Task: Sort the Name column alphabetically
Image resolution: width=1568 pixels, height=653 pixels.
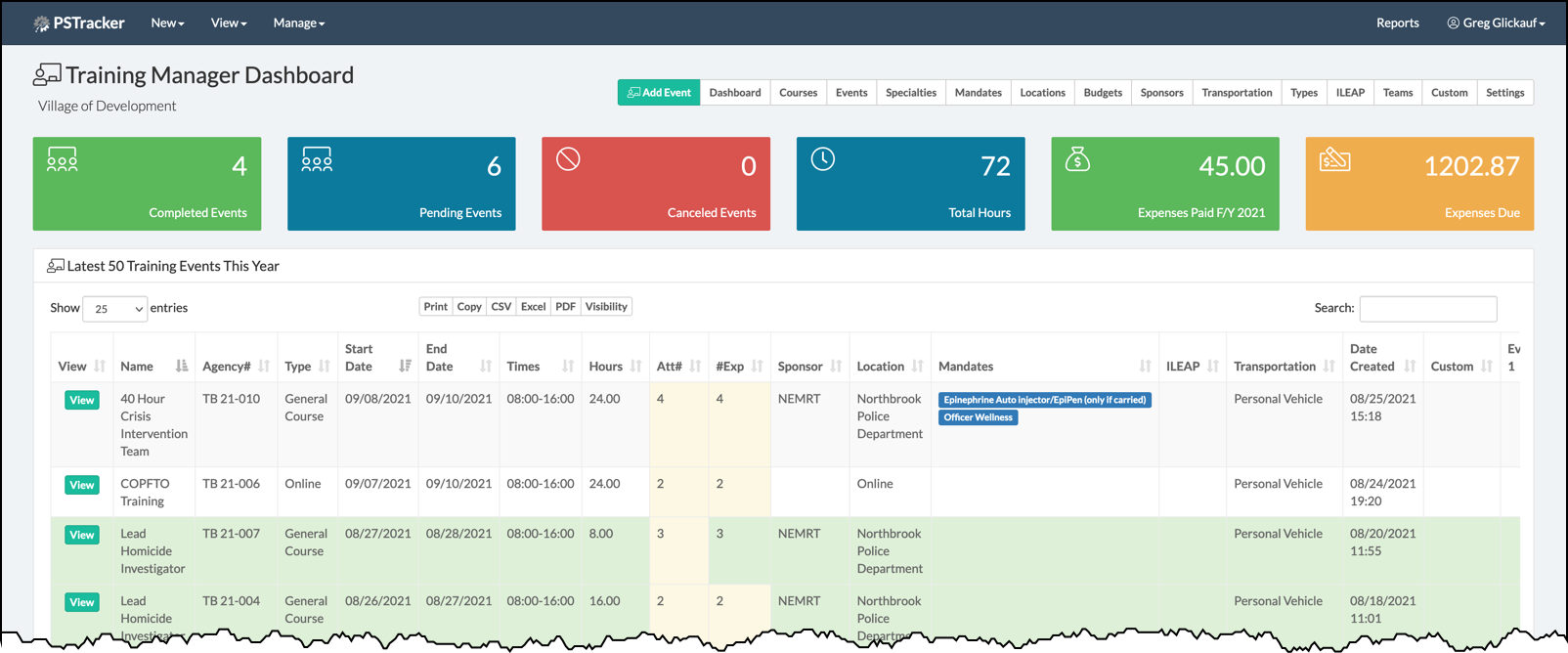Action: [182, 367]
